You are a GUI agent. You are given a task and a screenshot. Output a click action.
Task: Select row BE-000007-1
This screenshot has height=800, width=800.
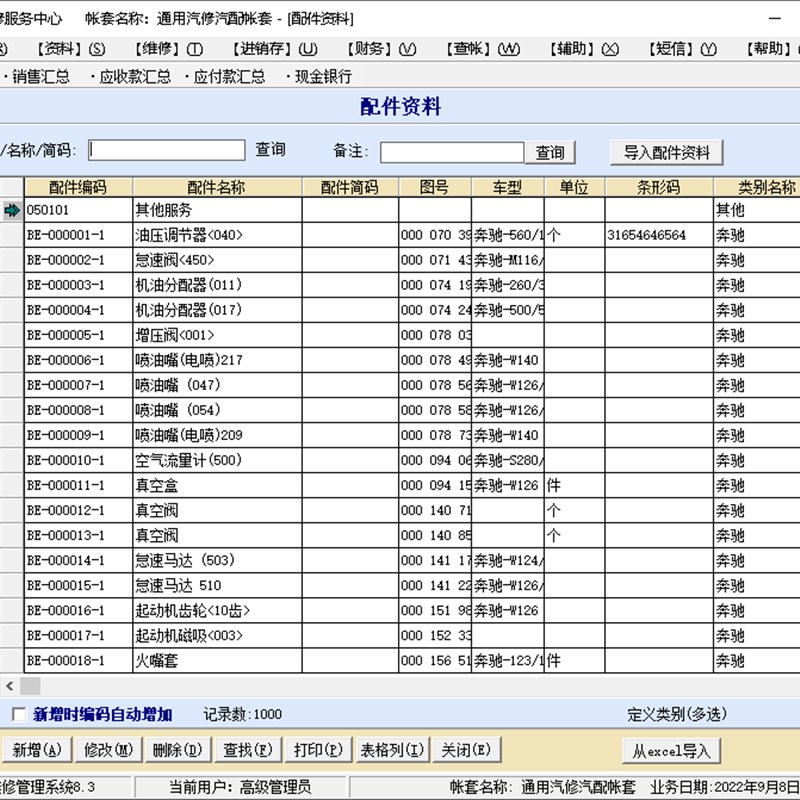[78, 385]
